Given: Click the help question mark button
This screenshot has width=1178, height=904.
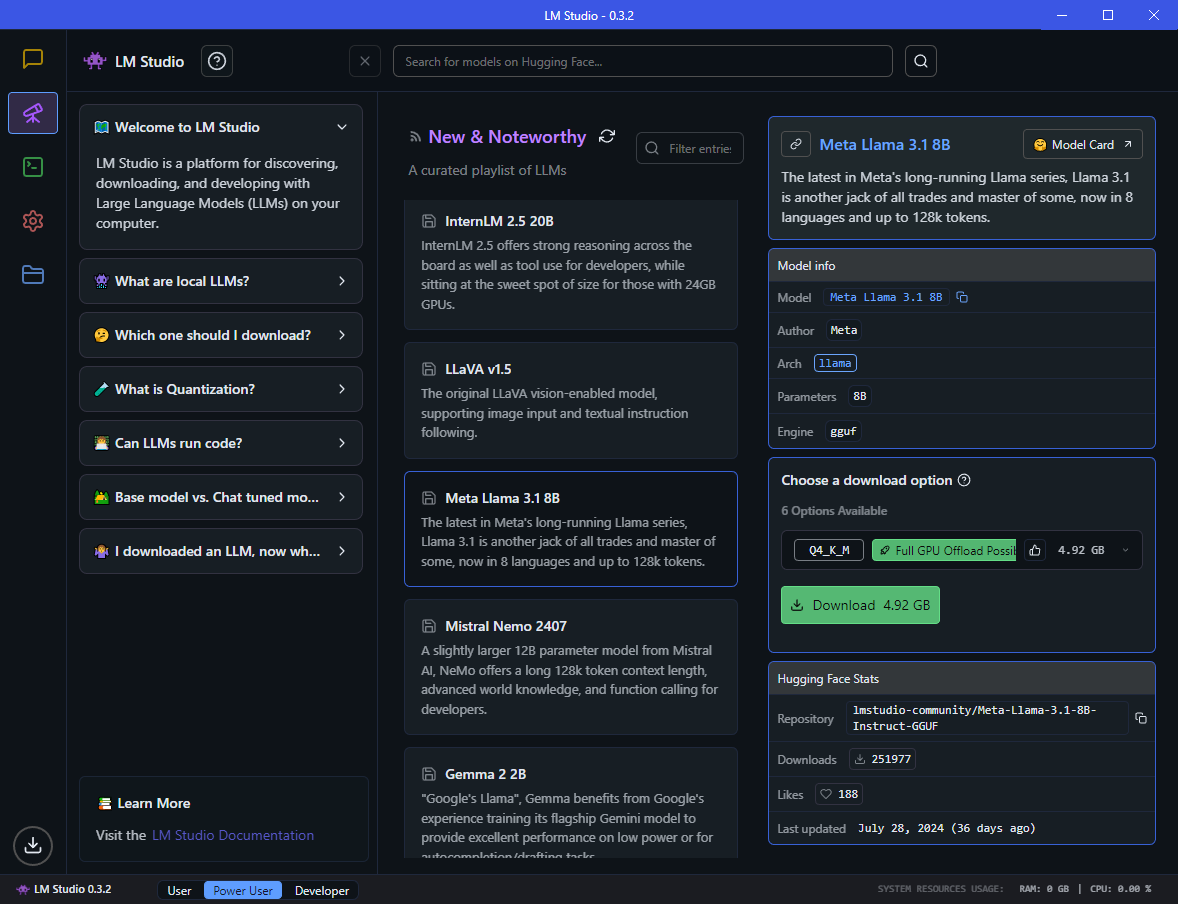Looking at the screenshot, I should [x=217, y=61].
